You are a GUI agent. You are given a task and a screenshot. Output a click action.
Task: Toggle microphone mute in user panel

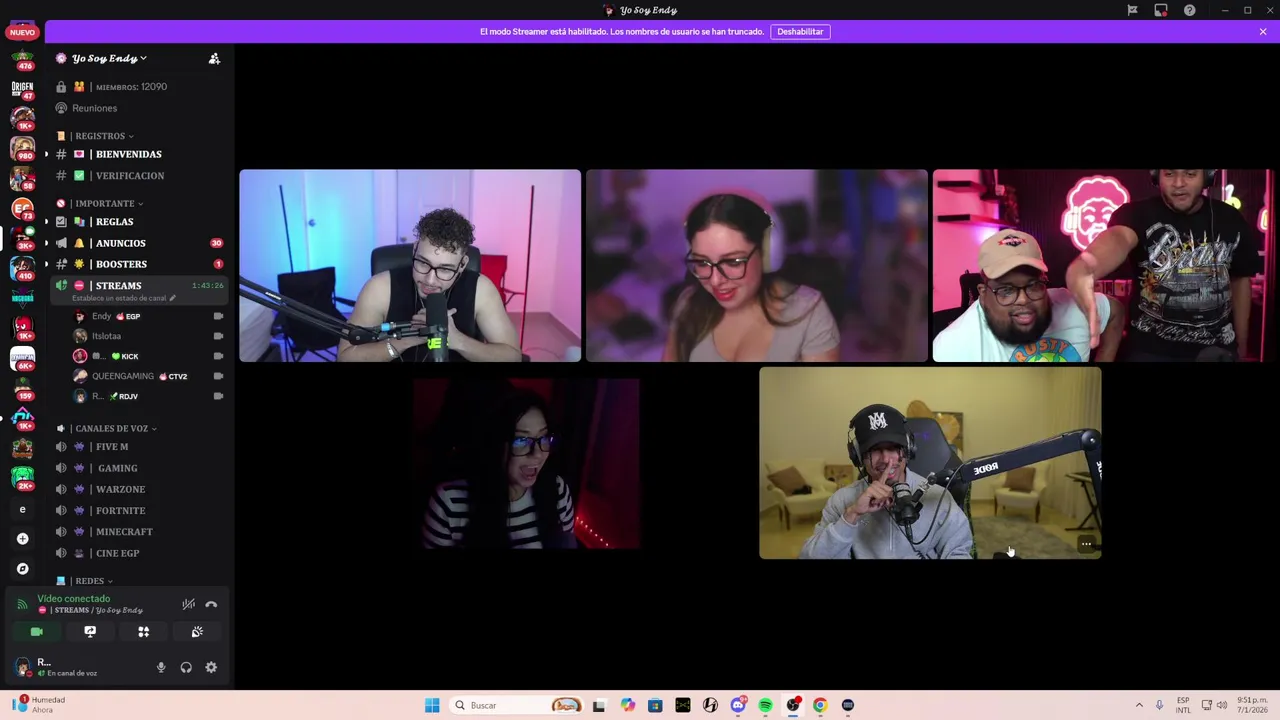[x=161, y=668]
